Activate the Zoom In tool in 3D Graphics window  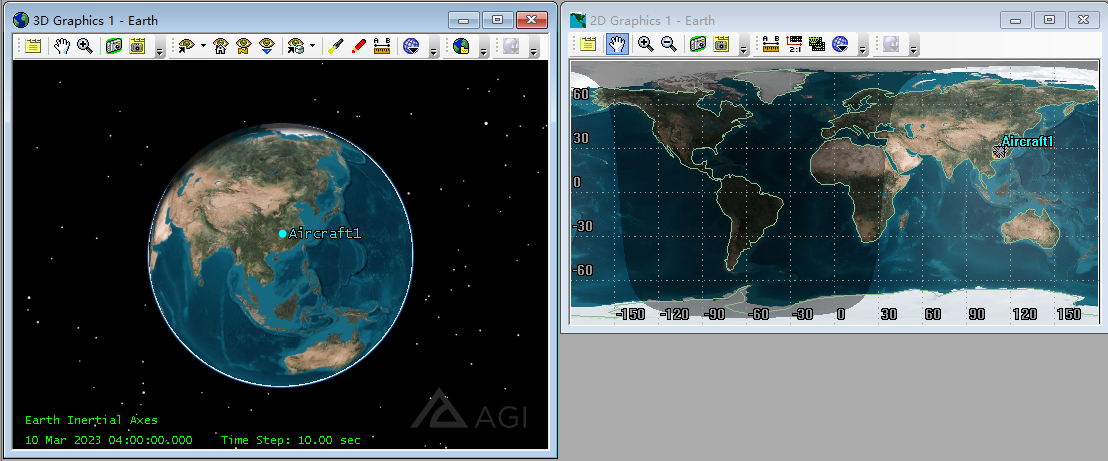click(85, 47)
